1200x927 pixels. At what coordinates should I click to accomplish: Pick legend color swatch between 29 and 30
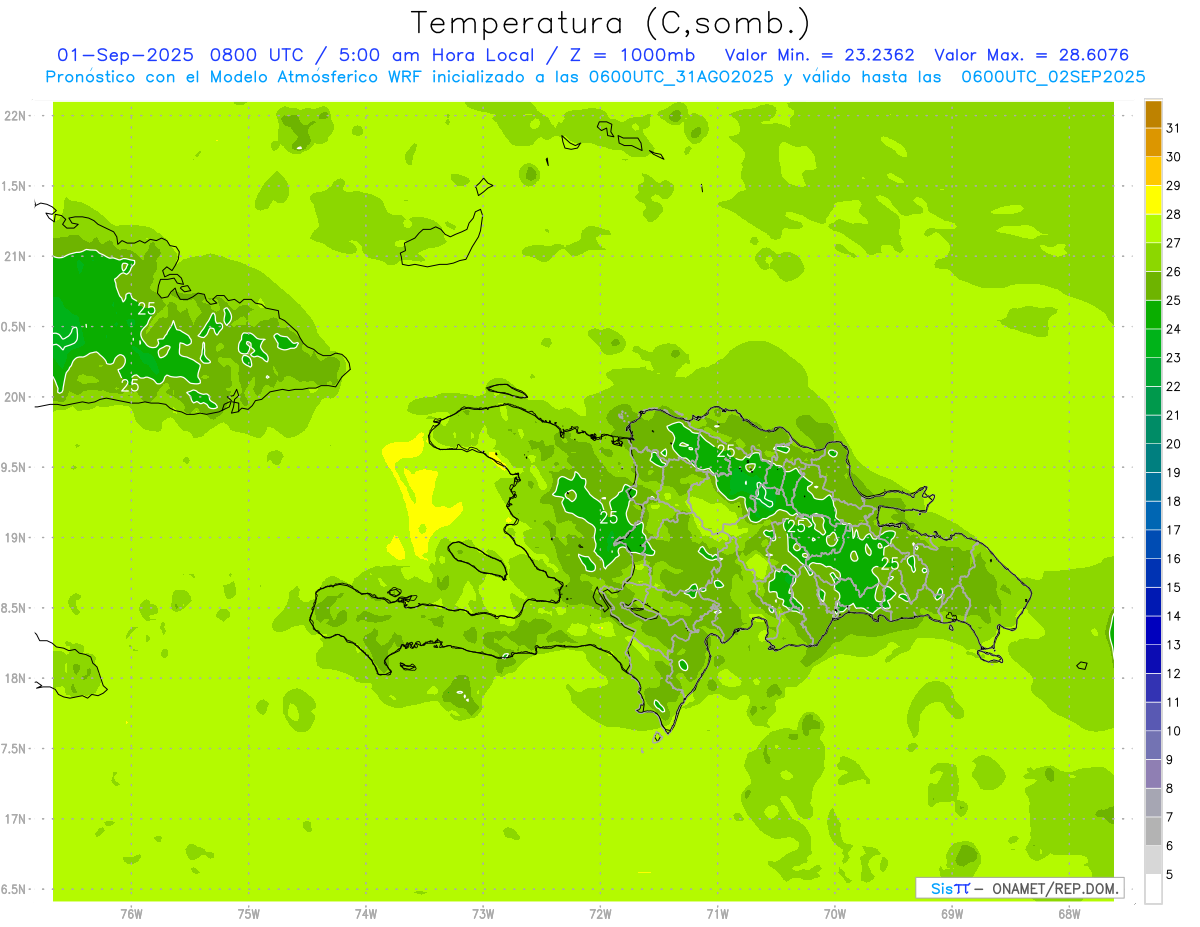pyautogui.click(x=1153, y=172)
